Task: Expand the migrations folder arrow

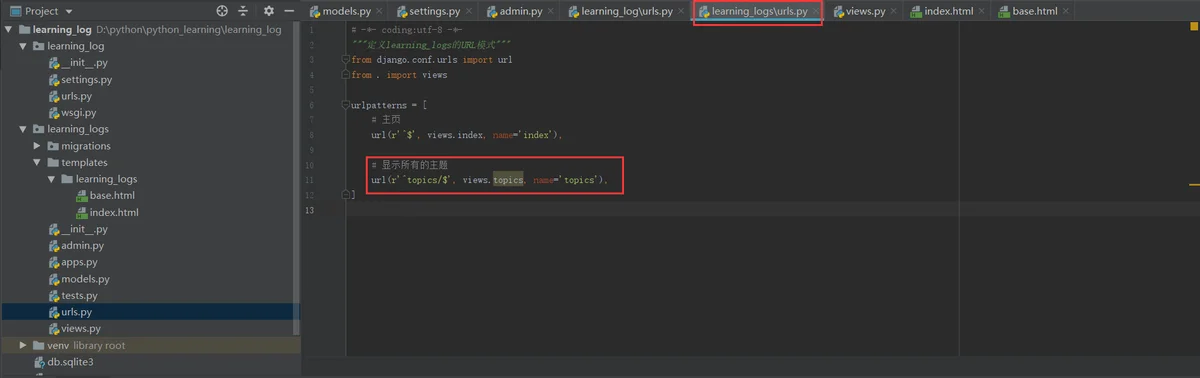Action: [x=38, y=146]
